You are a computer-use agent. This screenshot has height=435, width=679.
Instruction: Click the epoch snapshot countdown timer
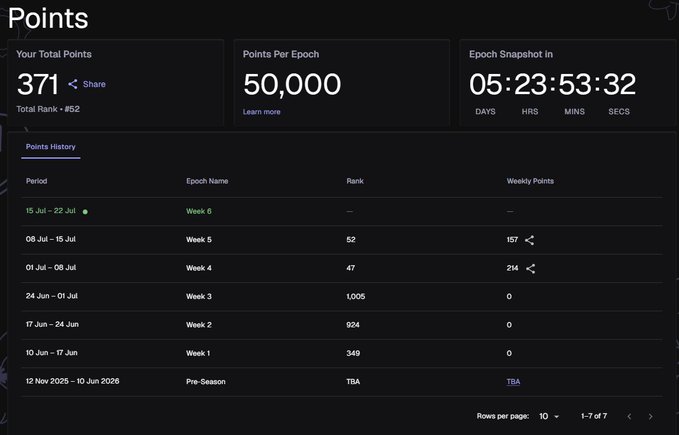[553, 84]
